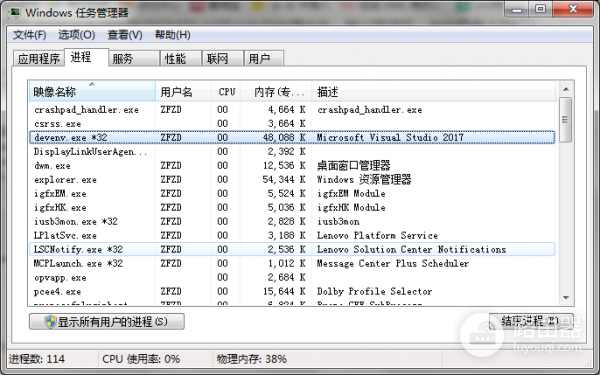Viewport: 600px width, 375px height.
Task: Select the MCPLaunch.exe *32 process
Action: [x=292, y=263]
